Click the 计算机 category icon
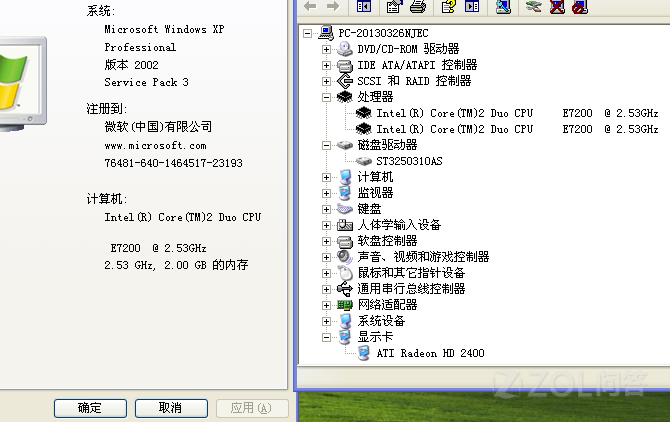Viewport: 670px width, 422px height. (x=344, y=177)
